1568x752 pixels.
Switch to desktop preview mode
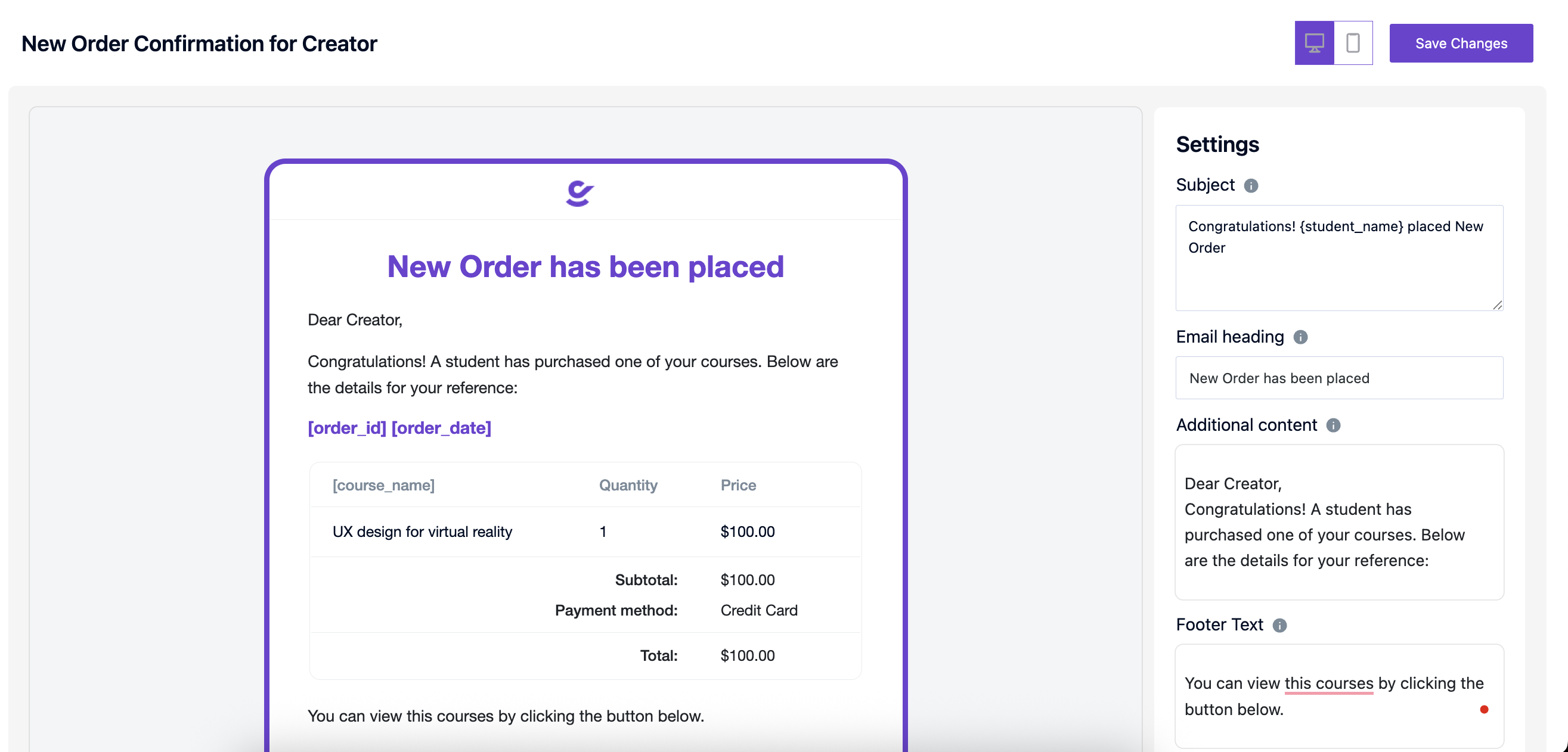1314,42
